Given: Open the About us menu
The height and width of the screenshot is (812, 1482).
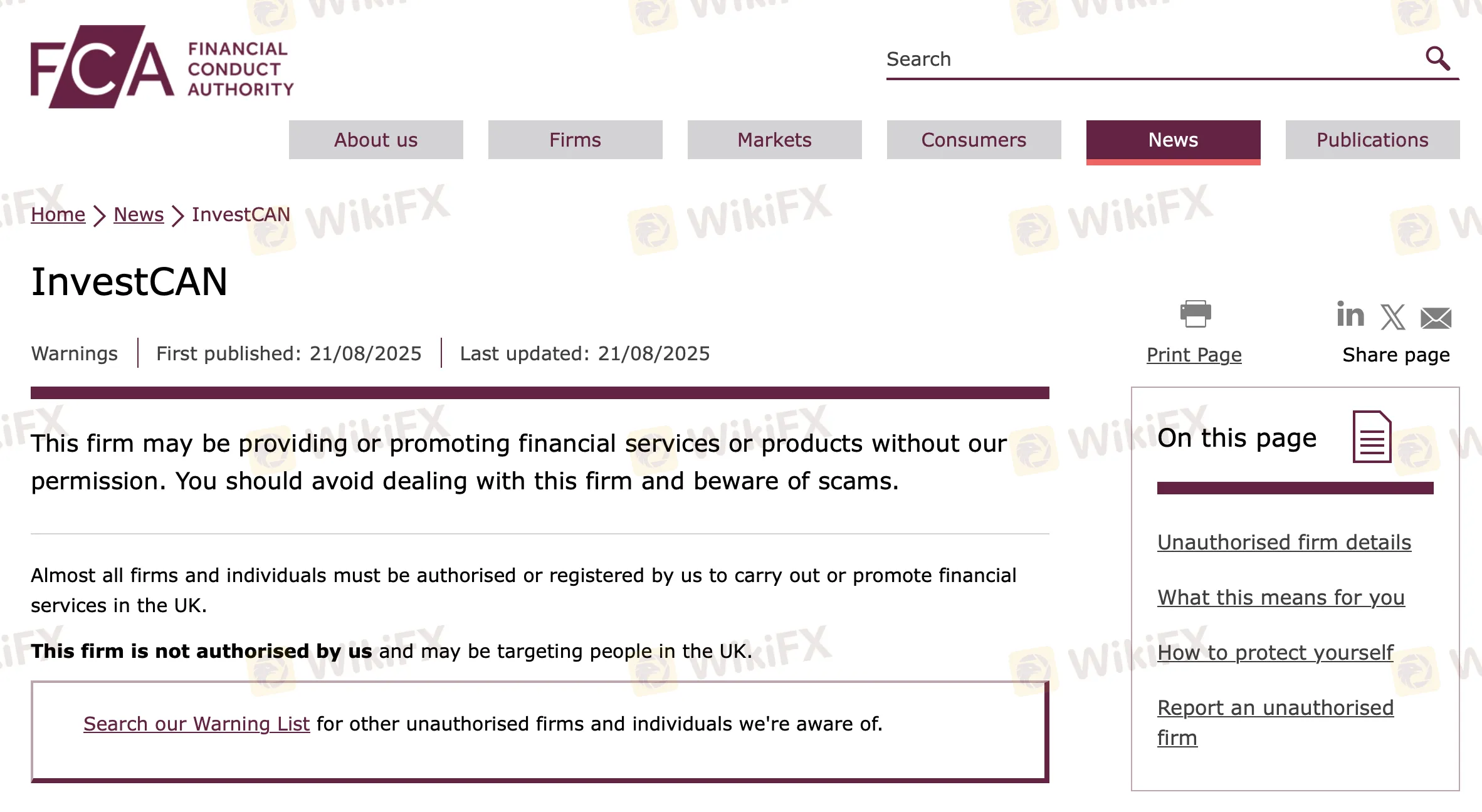Looking at the screenshot, I should point(376,140).
